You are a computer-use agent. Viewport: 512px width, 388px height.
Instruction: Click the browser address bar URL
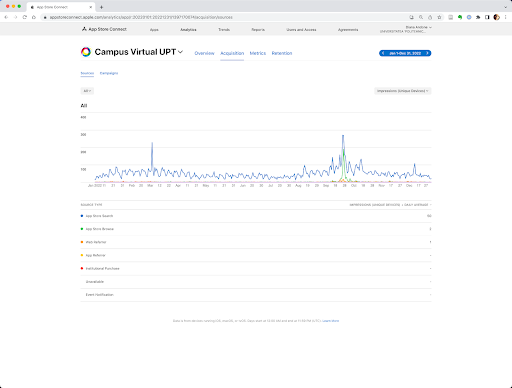click(141, 17)
